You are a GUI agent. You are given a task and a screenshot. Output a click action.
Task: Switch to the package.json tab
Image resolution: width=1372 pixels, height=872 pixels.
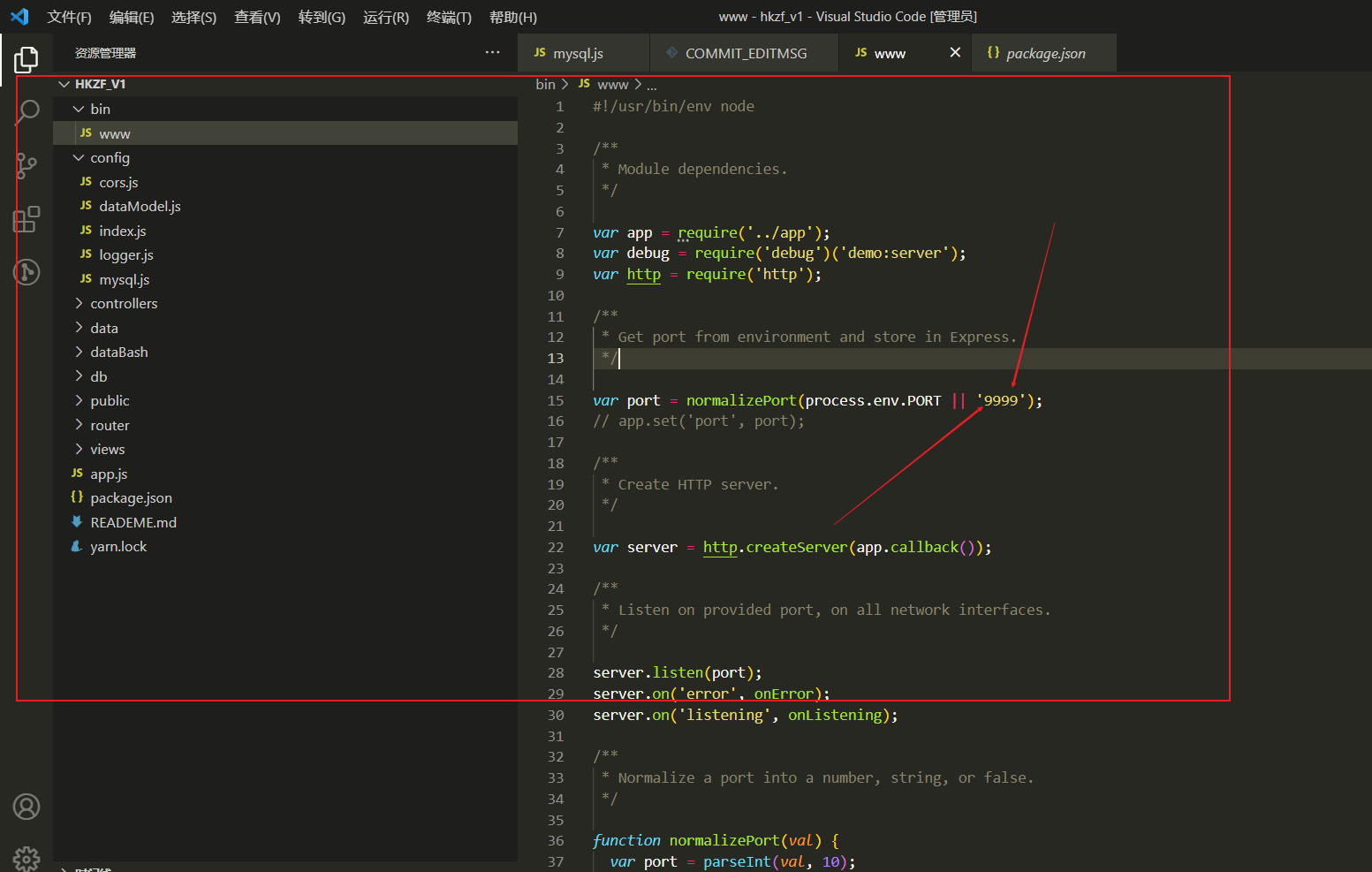1043,53
